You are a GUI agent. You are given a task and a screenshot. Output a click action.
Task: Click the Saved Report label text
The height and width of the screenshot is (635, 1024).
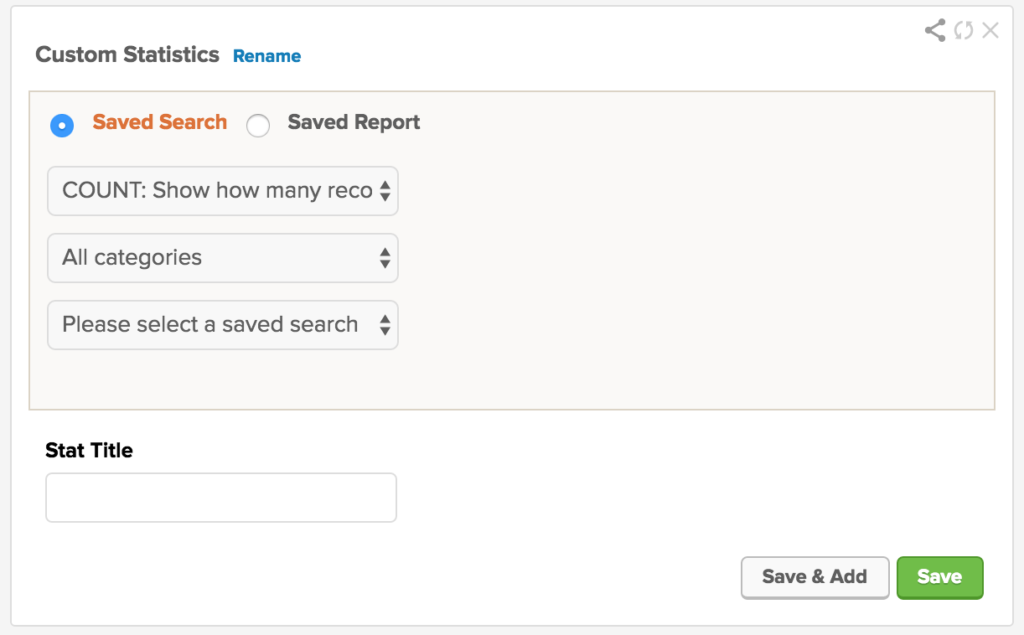[353, 122]
